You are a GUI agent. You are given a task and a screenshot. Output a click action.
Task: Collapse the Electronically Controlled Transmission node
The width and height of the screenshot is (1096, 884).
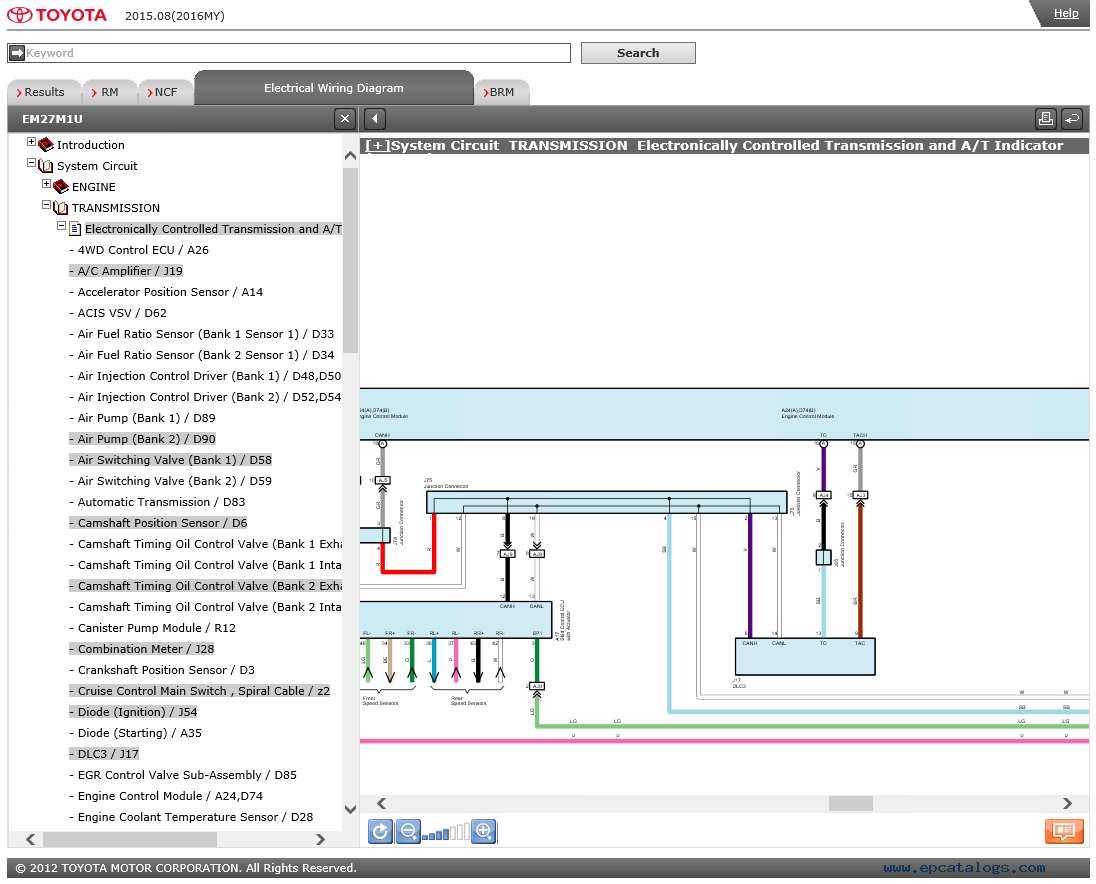pyautogui.click(x=62, y=226)
